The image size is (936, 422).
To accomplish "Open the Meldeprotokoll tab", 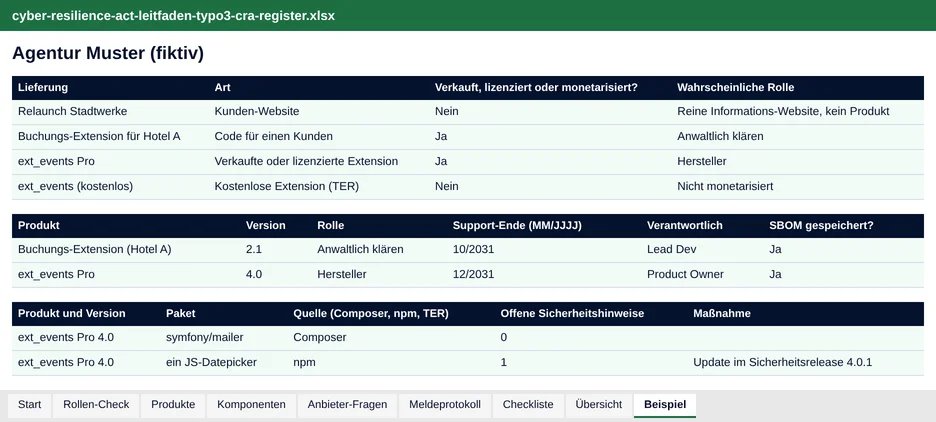I will [x=445, y=405].
